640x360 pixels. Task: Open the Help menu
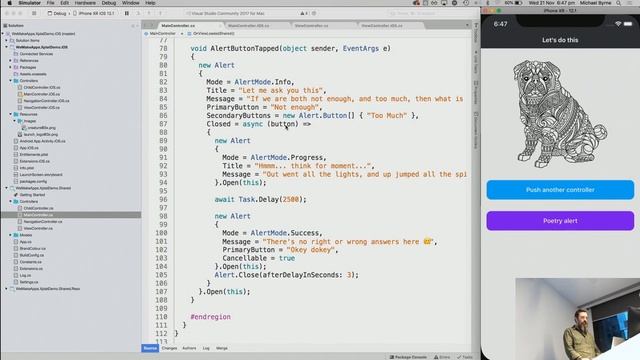coord(150,3)
